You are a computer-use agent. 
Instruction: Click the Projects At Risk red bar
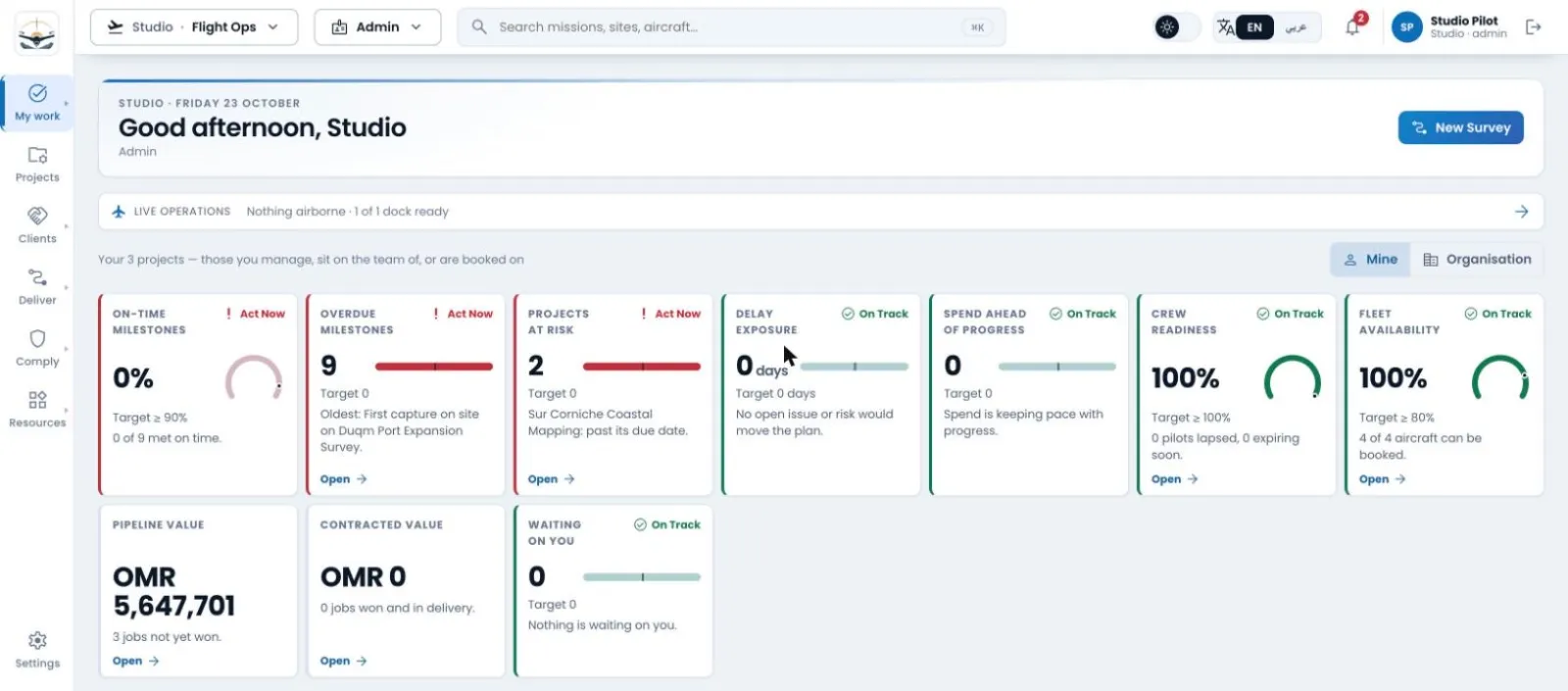642,367
